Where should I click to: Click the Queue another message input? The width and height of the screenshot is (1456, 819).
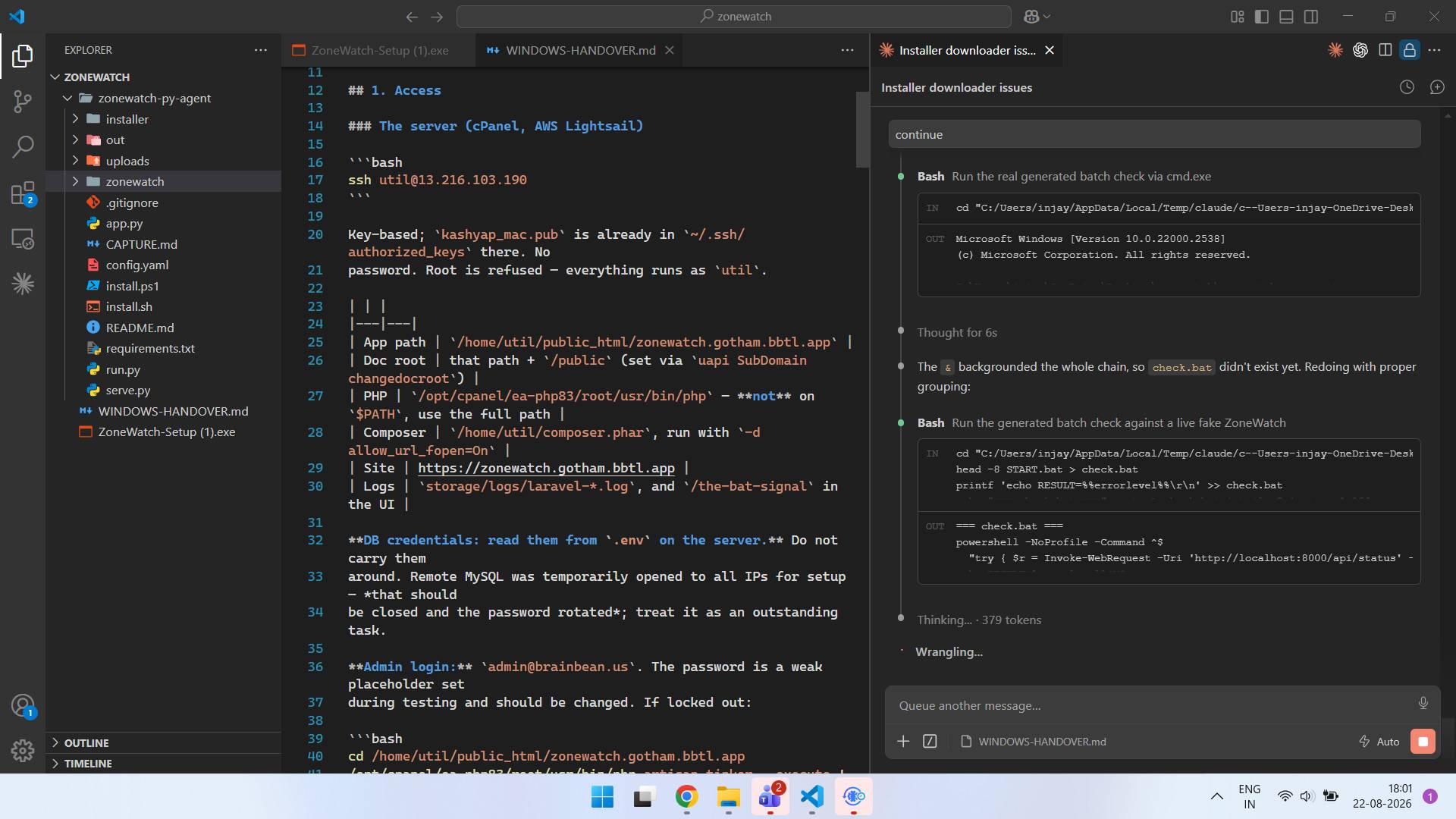click(1153, 705)
